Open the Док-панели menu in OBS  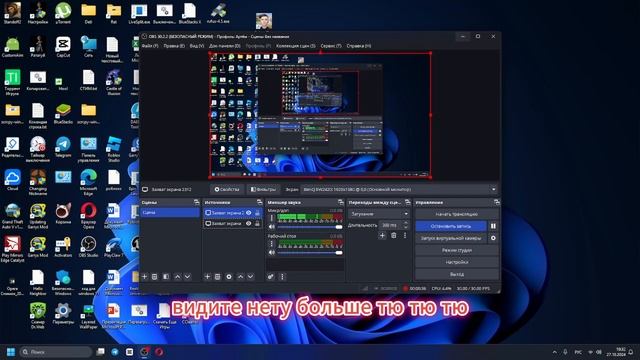click(224, 46)
